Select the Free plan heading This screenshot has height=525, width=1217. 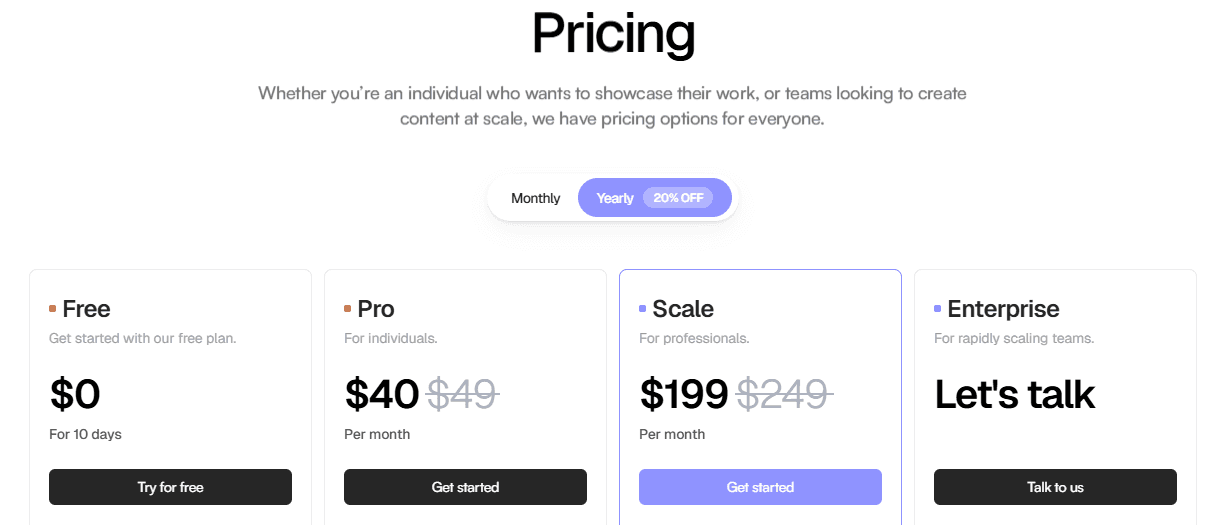click(x=86, y=309)
